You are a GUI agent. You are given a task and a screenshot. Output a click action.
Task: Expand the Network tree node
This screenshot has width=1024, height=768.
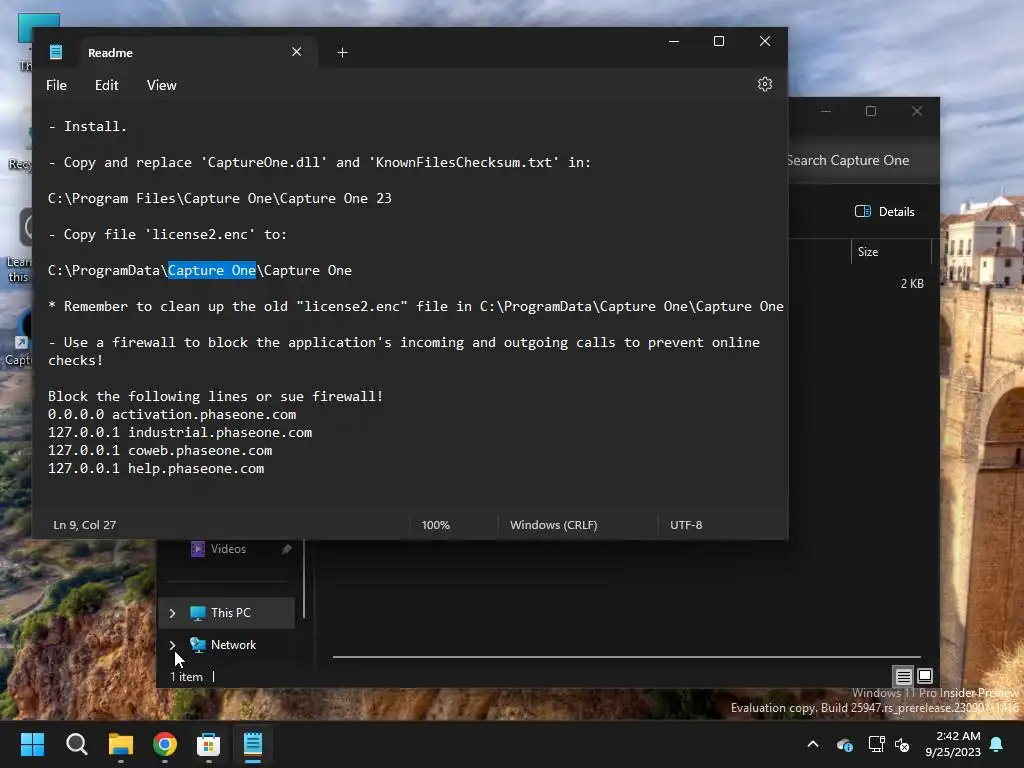[172, 645]
